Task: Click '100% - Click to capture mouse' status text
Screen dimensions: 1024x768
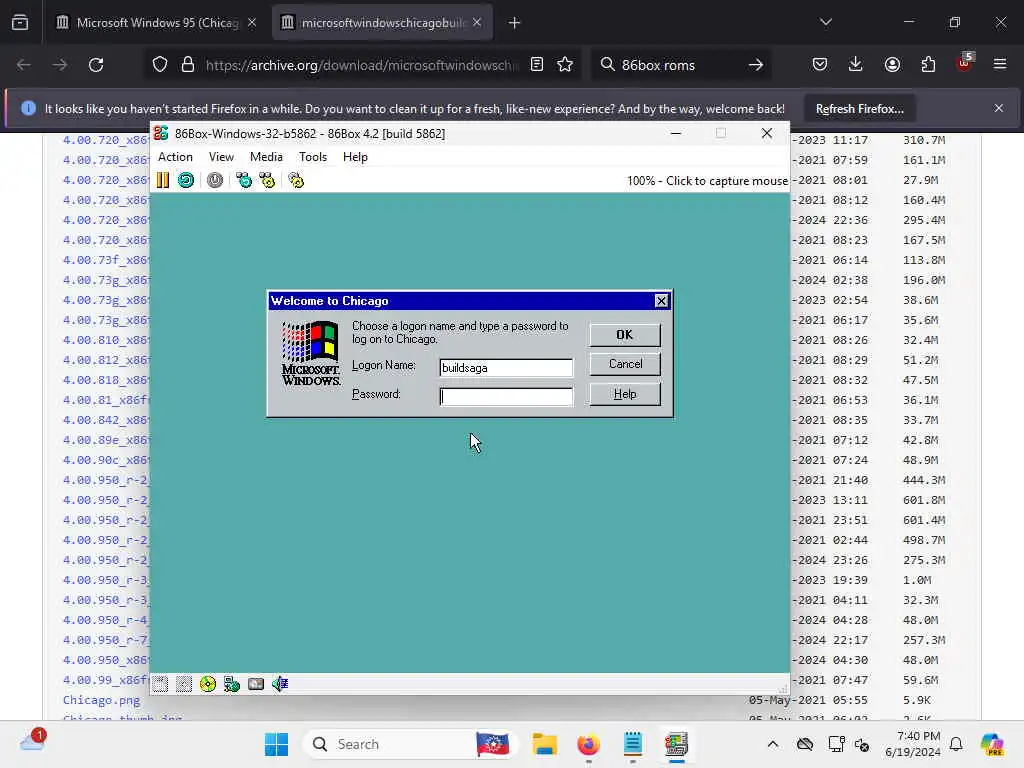Action: pos(707,181)
